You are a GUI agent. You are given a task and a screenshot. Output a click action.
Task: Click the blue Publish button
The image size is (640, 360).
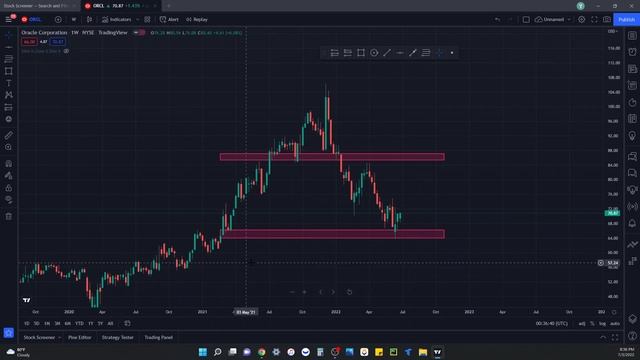[x=627, y=19]
